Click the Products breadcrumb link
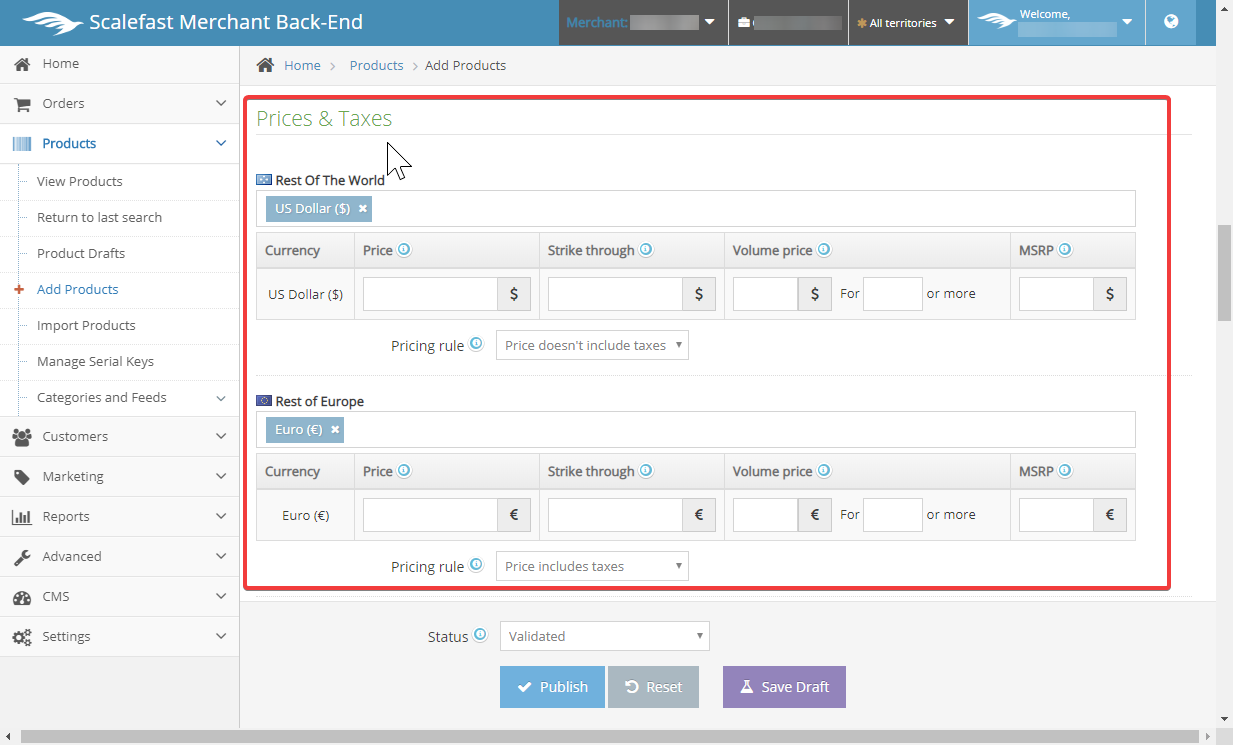1233x745 pixels. pos(376,65)
